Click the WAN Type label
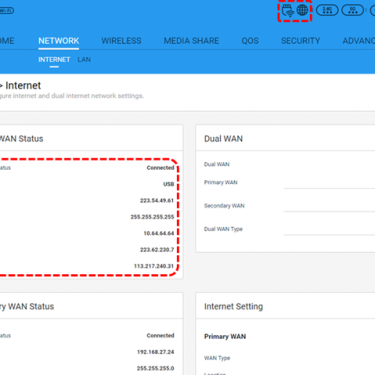Image resolution: width=375 pixels, height=375 pixels. pyautogui.click(x=217, y=358)
